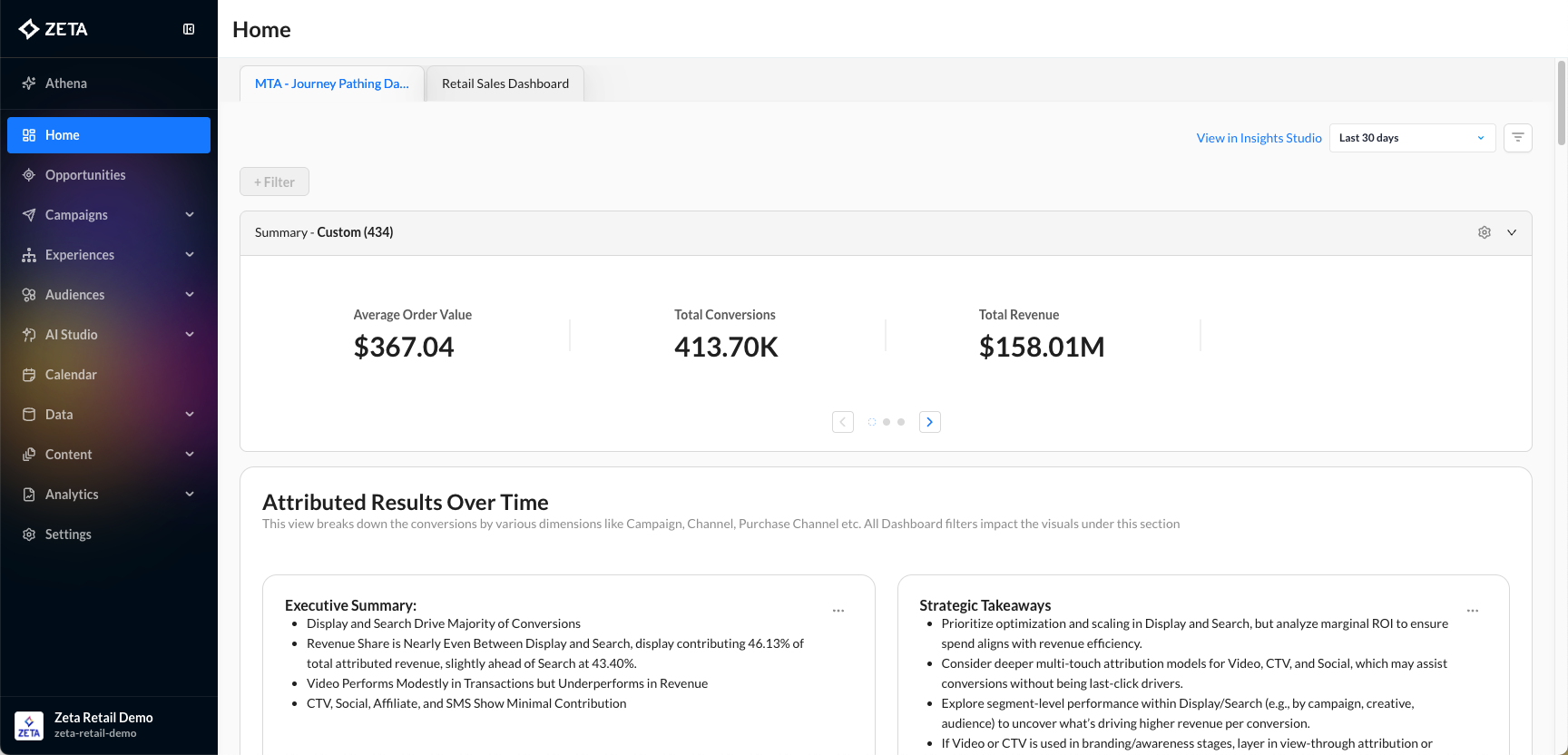Image resolution: width=1568 pixels, height=755 pixels.
Task: Select the third carousel page dot
Action: tap(901, 422)
